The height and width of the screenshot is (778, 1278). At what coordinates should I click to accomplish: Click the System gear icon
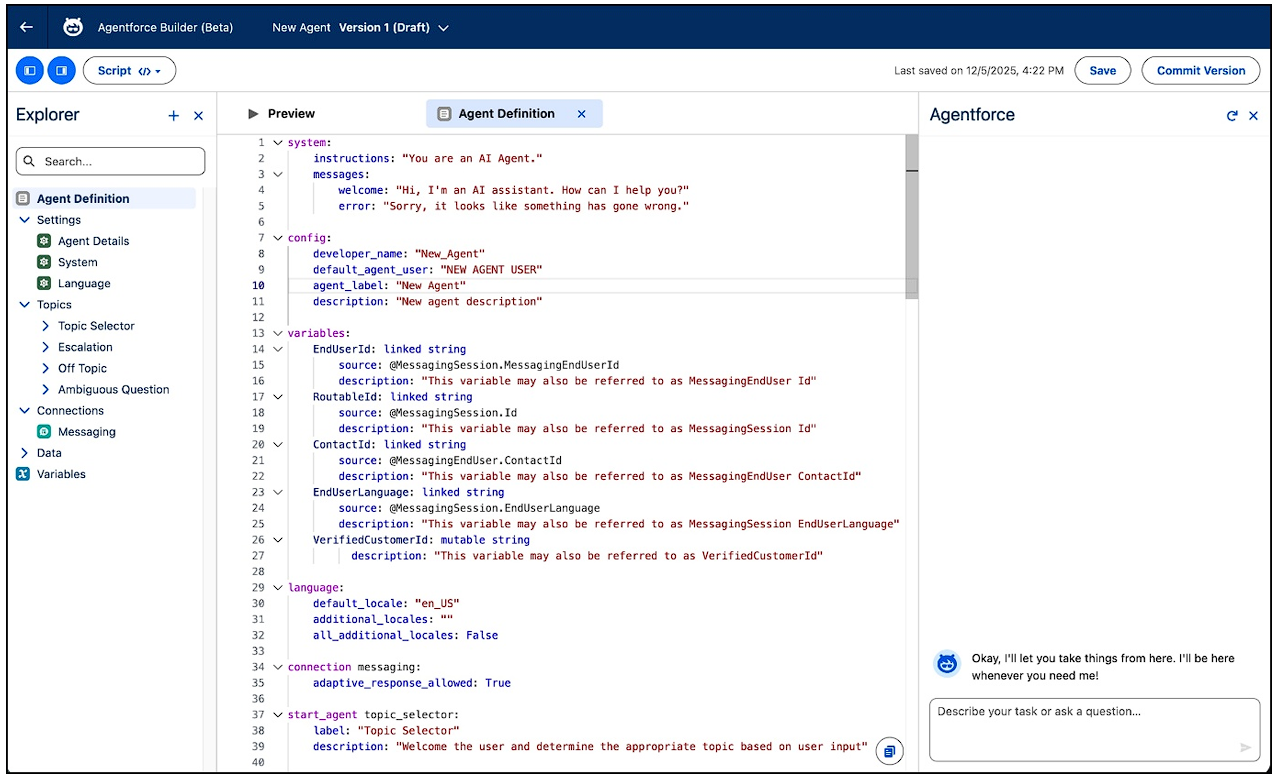(x=44, y=262)
